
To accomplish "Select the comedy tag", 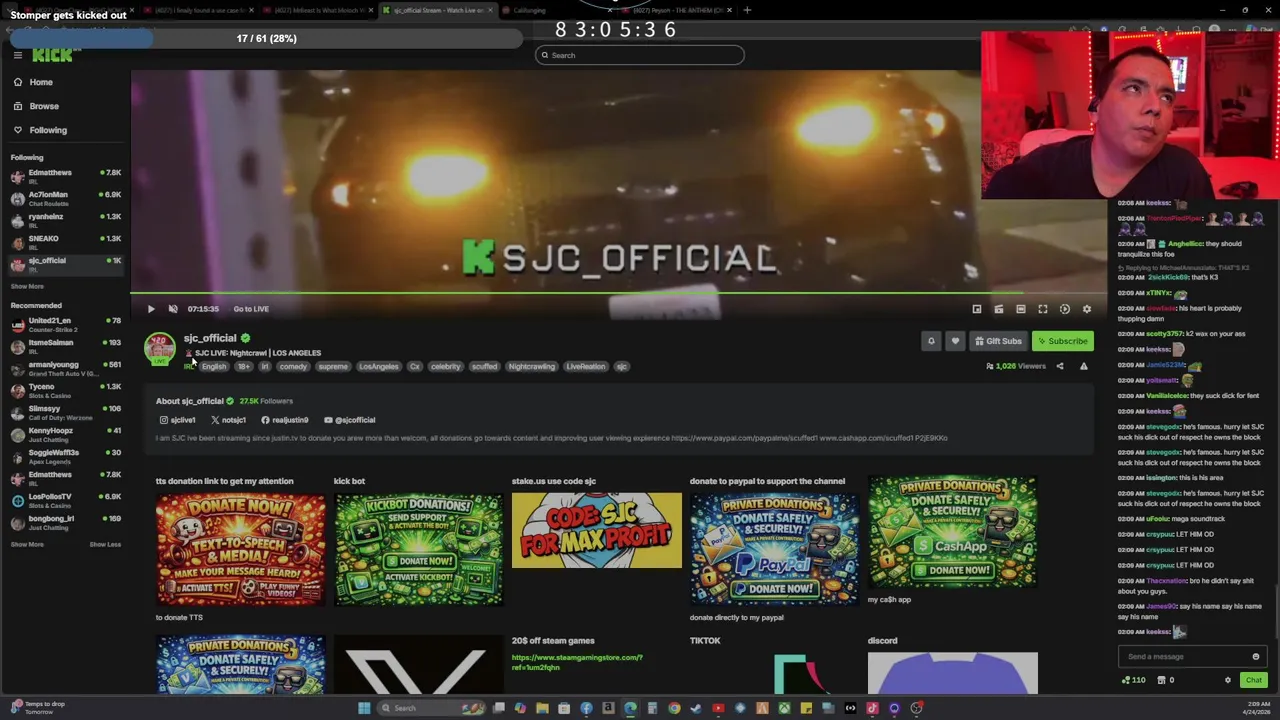I will [x=293, y=367].
